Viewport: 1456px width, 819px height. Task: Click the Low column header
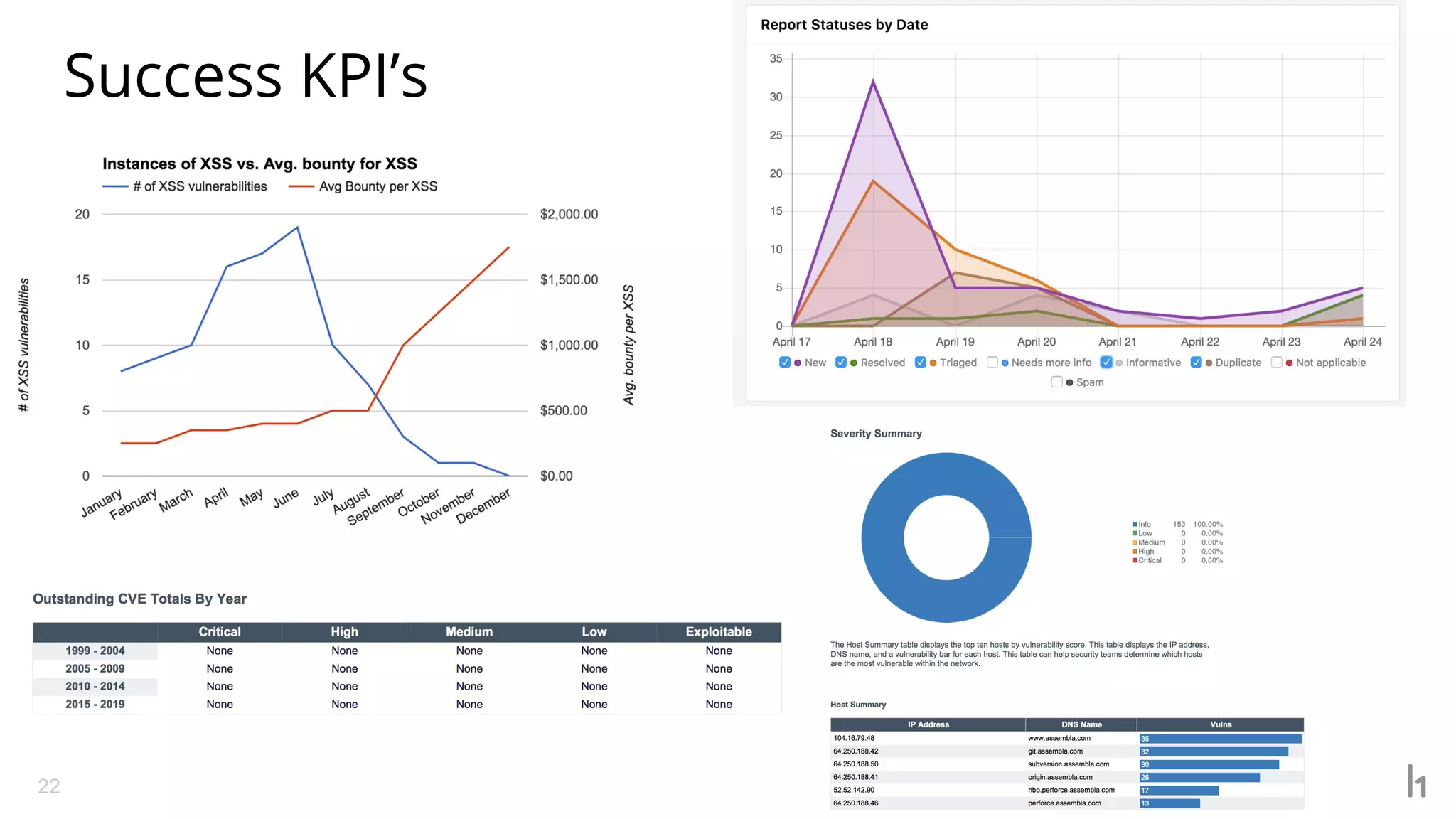point(594,632)
